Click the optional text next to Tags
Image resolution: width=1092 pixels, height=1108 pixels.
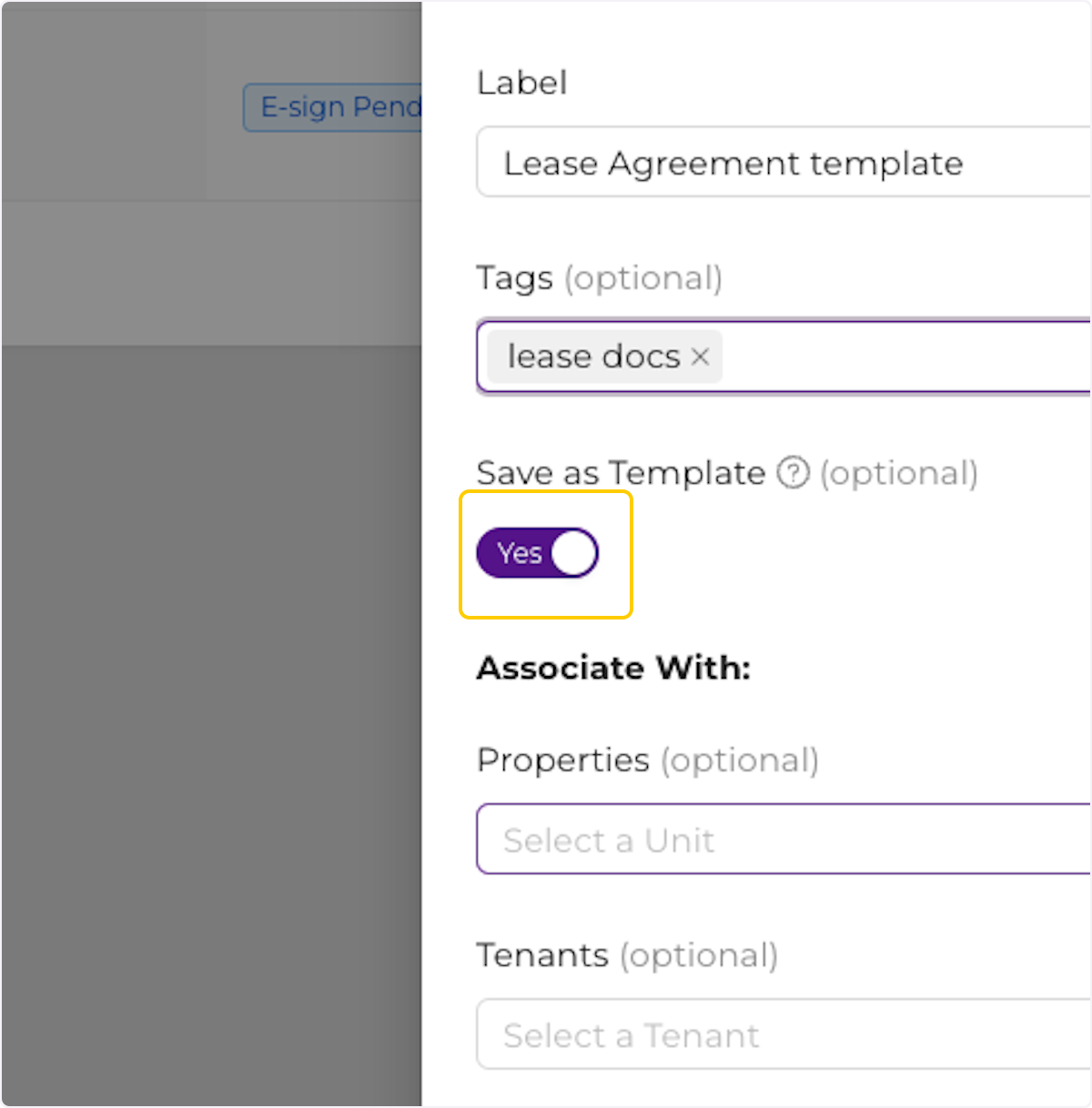tap(644, 278)
